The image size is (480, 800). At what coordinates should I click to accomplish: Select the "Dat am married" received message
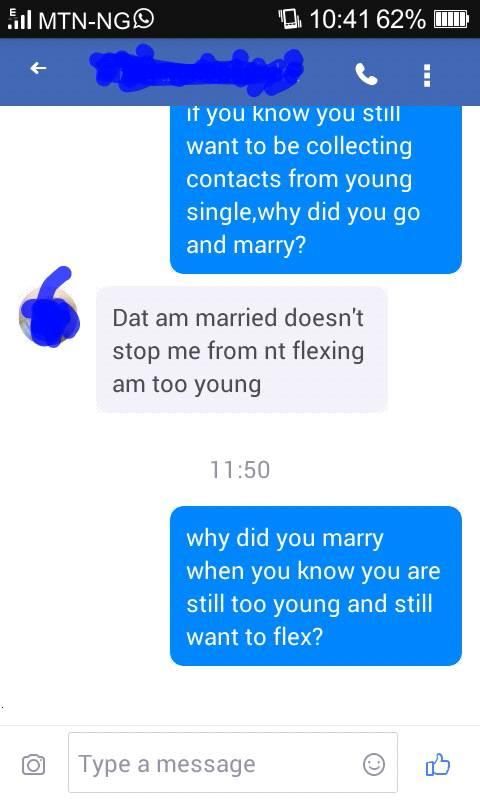tap(242, 349)
